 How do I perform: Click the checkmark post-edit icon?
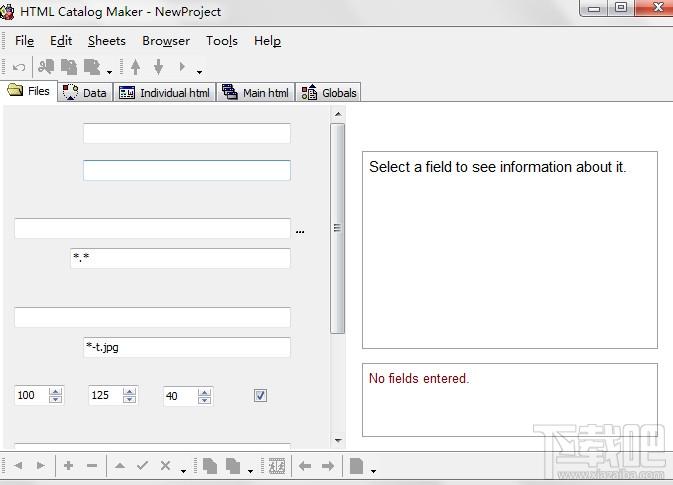click(143, 465)
